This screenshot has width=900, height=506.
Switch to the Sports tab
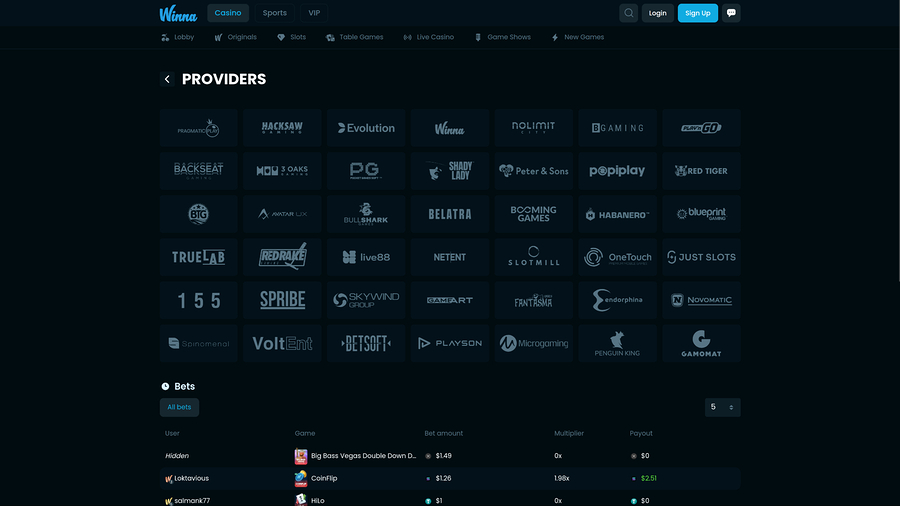tap(274, 13)
